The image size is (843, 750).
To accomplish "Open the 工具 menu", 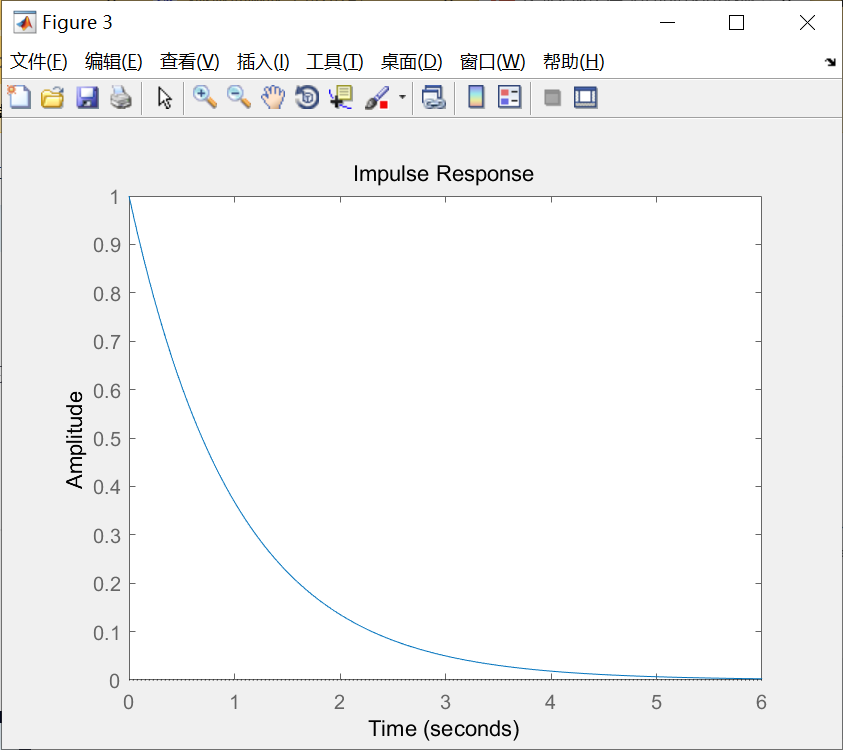I will point(334,61).
